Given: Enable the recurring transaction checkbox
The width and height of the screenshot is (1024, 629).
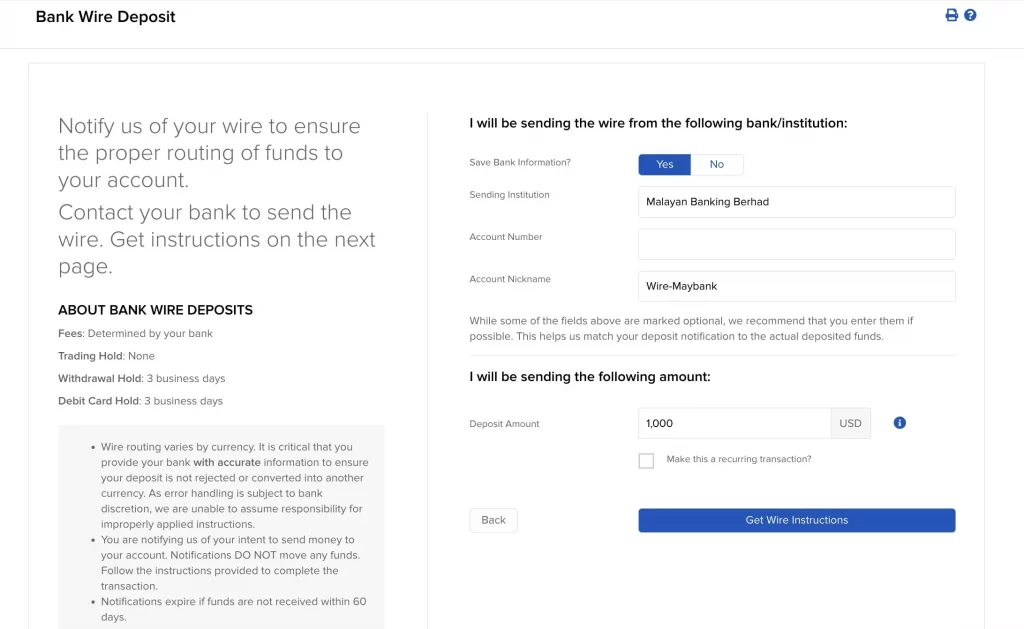Looking at the screenshot, I should [646, 460].
